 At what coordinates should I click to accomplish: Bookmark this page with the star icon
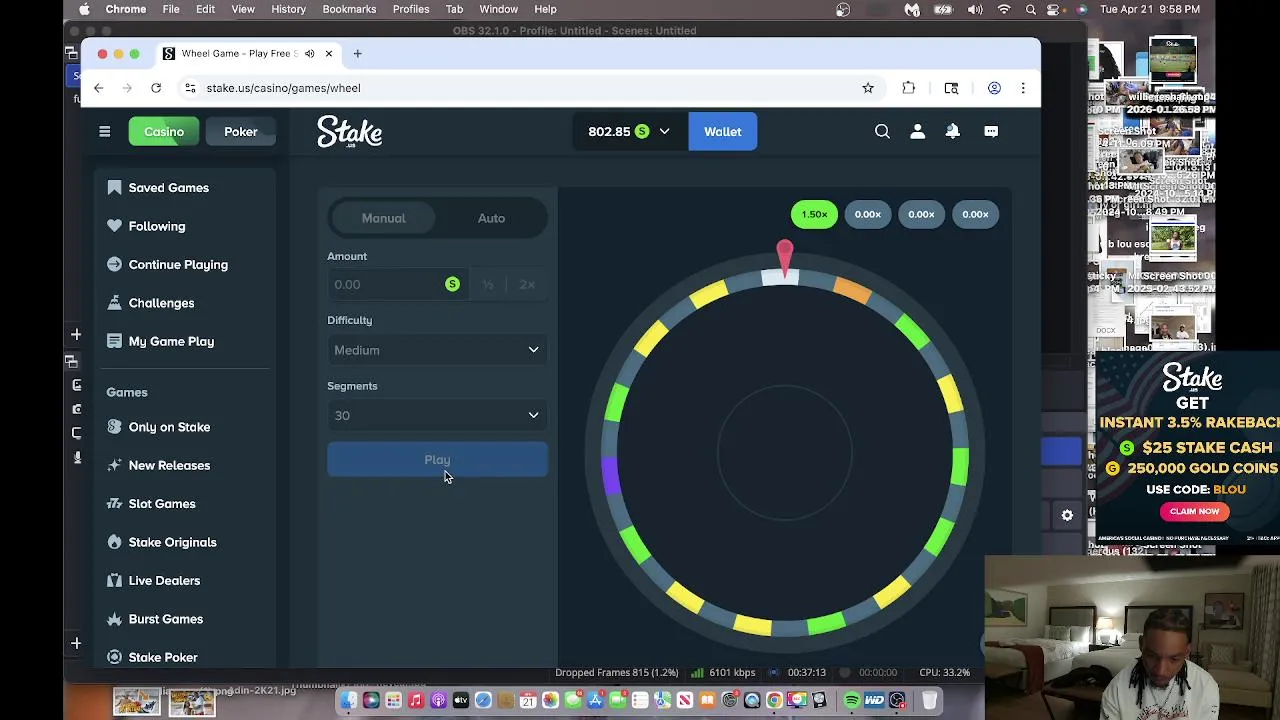point(868,88)
